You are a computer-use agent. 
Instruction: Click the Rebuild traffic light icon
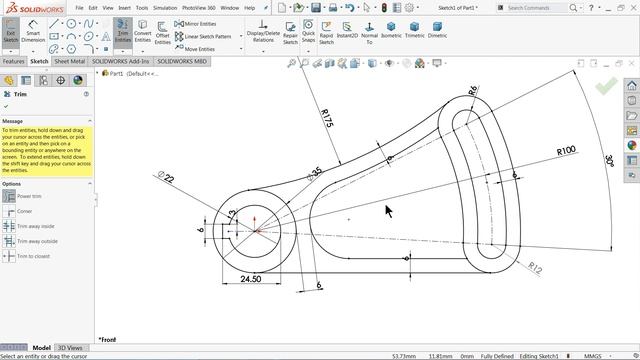pyautogui.click(x=384, y=7)
